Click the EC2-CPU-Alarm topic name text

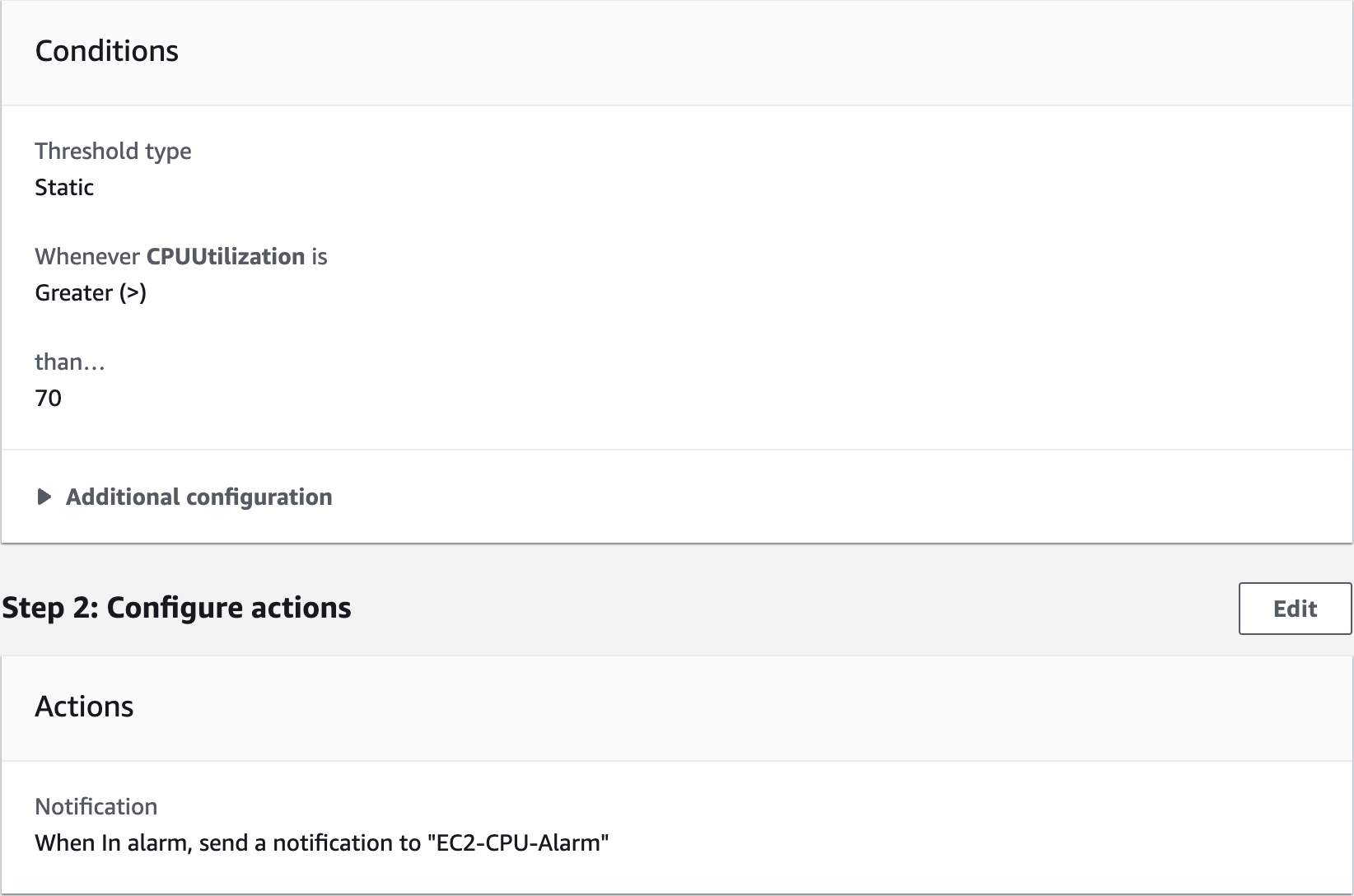[x=518, y=842]
